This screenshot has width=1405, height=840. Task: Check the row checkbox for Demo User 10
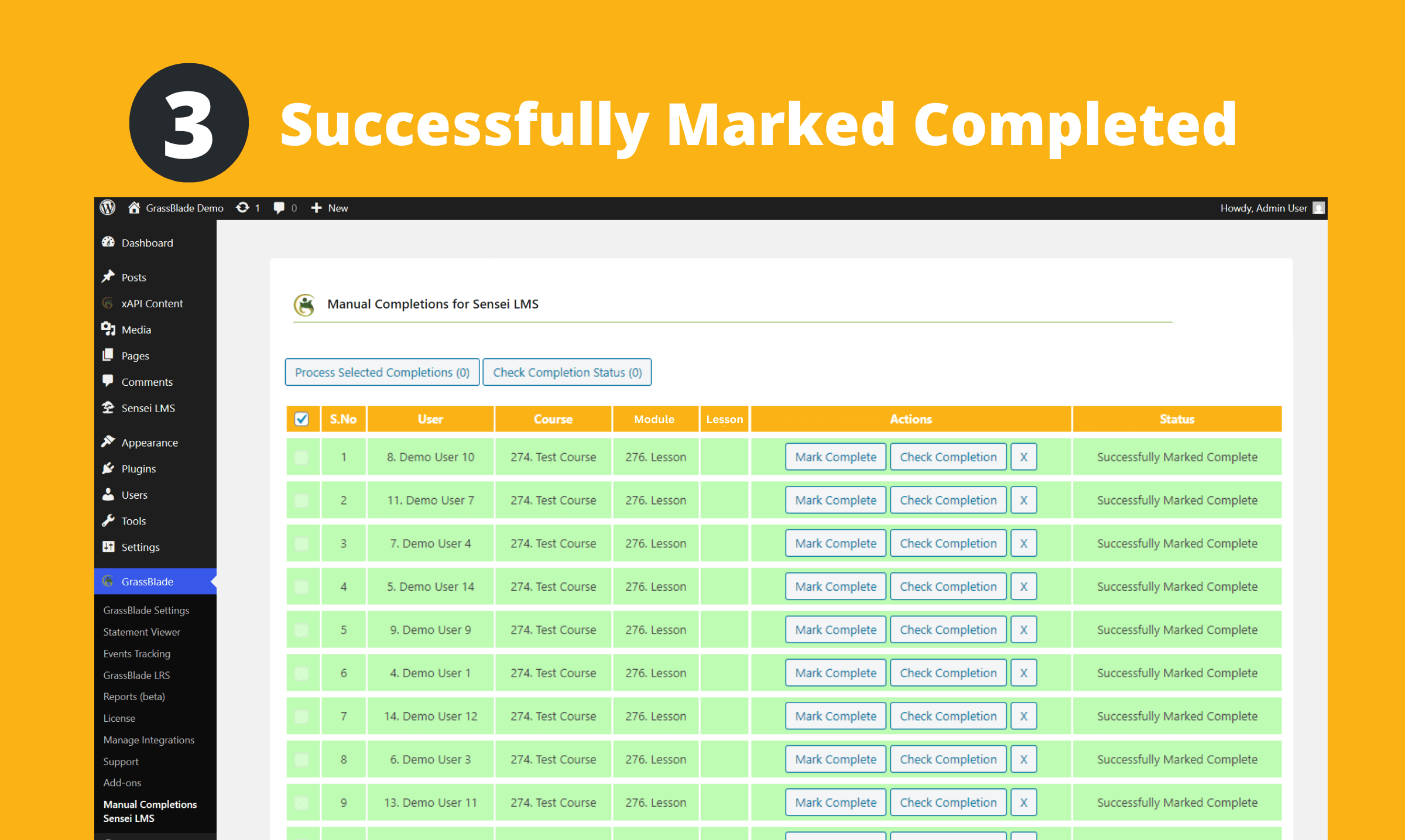click(x=302, y=457)
